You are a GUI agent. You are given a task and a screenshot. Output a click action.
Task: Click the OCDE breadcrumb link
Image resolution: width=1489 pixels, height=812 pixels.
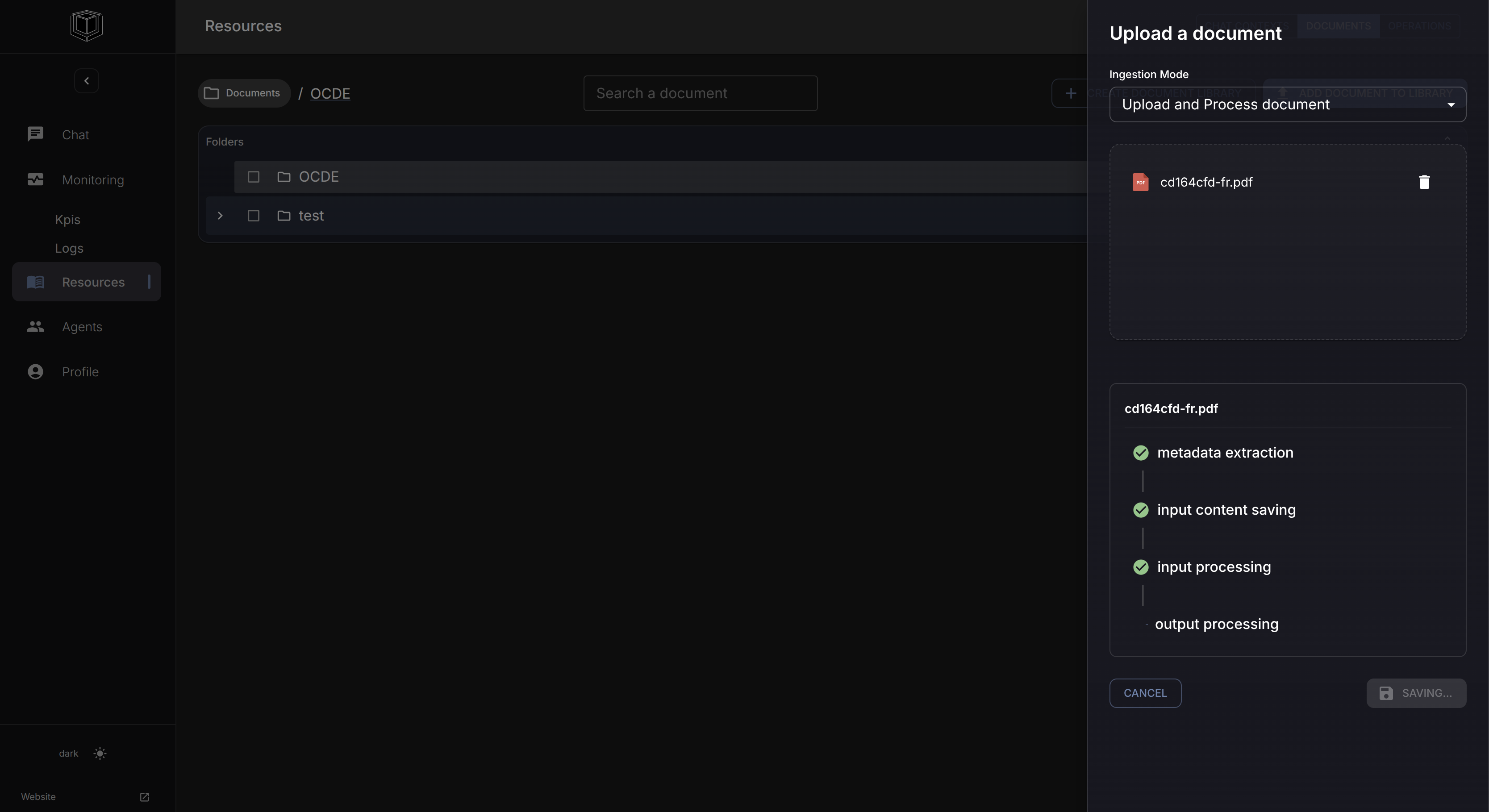[x=329, y=94]
